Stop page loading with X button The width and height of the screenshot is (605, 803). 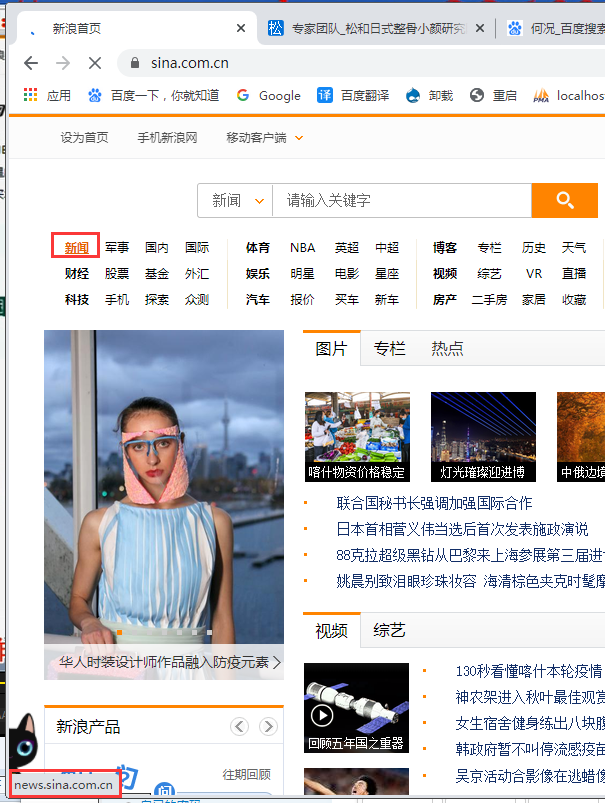coord(95,63)
